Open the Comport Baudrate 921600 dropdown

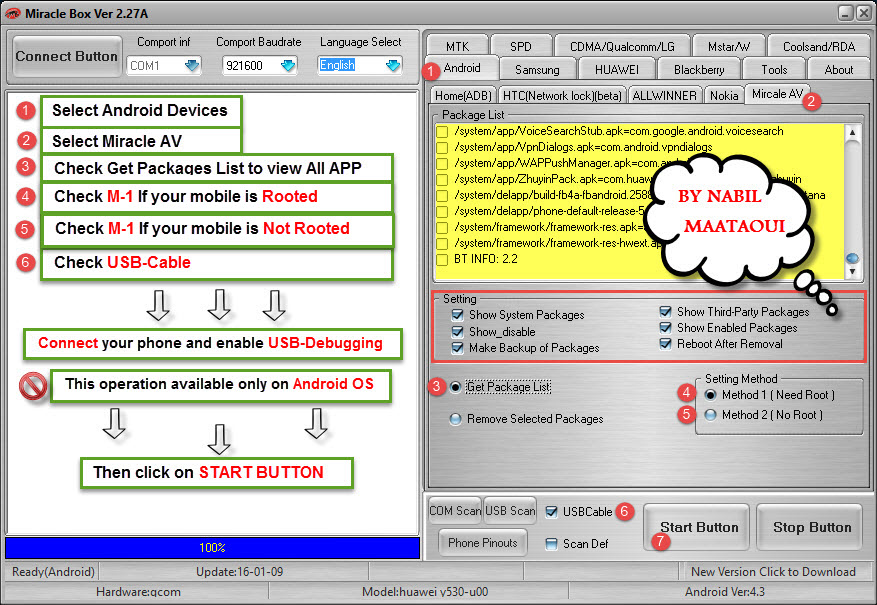point(287,65)
